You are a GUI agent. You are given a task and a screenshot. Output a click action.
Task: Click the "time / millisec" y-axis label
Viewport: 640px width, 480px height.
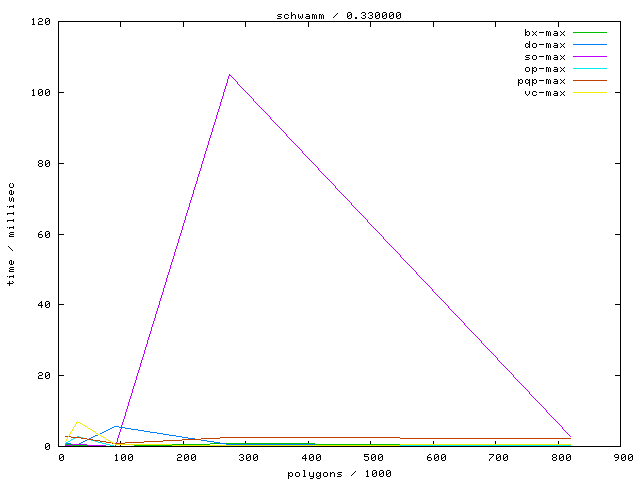[11, 233]
